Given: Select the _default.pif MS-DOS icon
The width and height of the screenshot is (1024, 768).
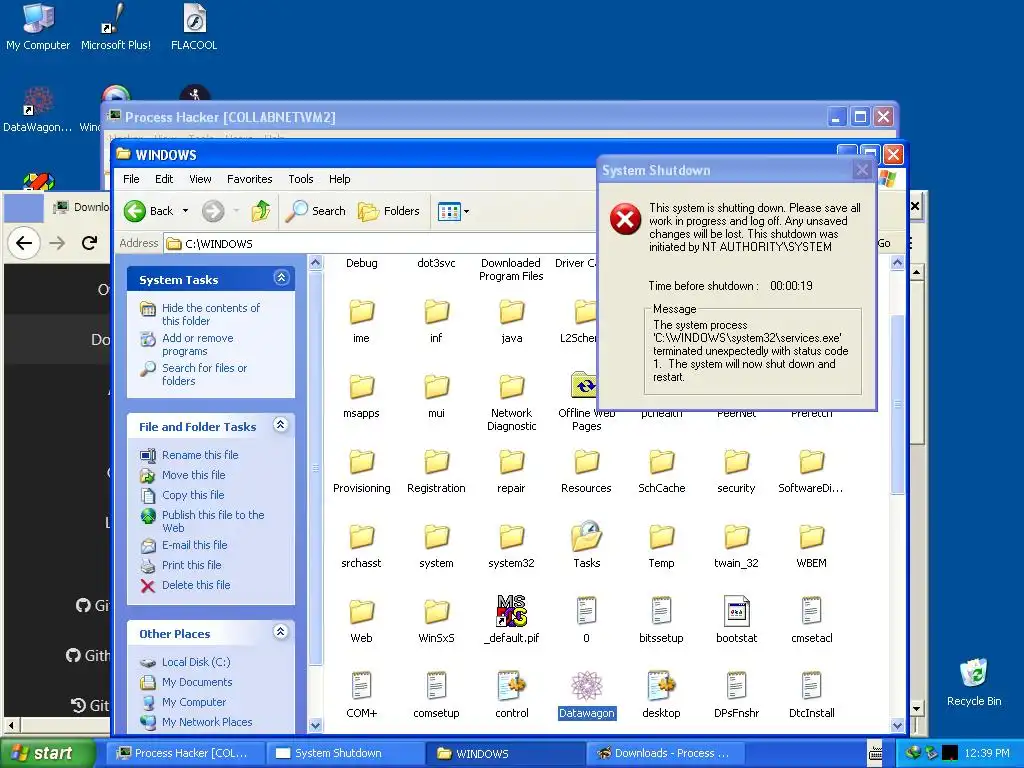Looking at the screenshot, I should tap(511, 611).
